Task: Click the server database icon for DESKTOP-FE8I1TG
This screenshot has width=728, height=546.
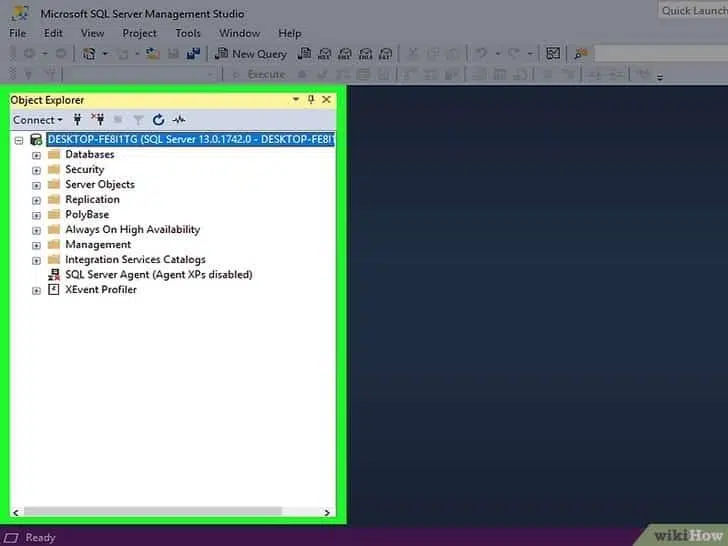Action: [x=36, y=140]
